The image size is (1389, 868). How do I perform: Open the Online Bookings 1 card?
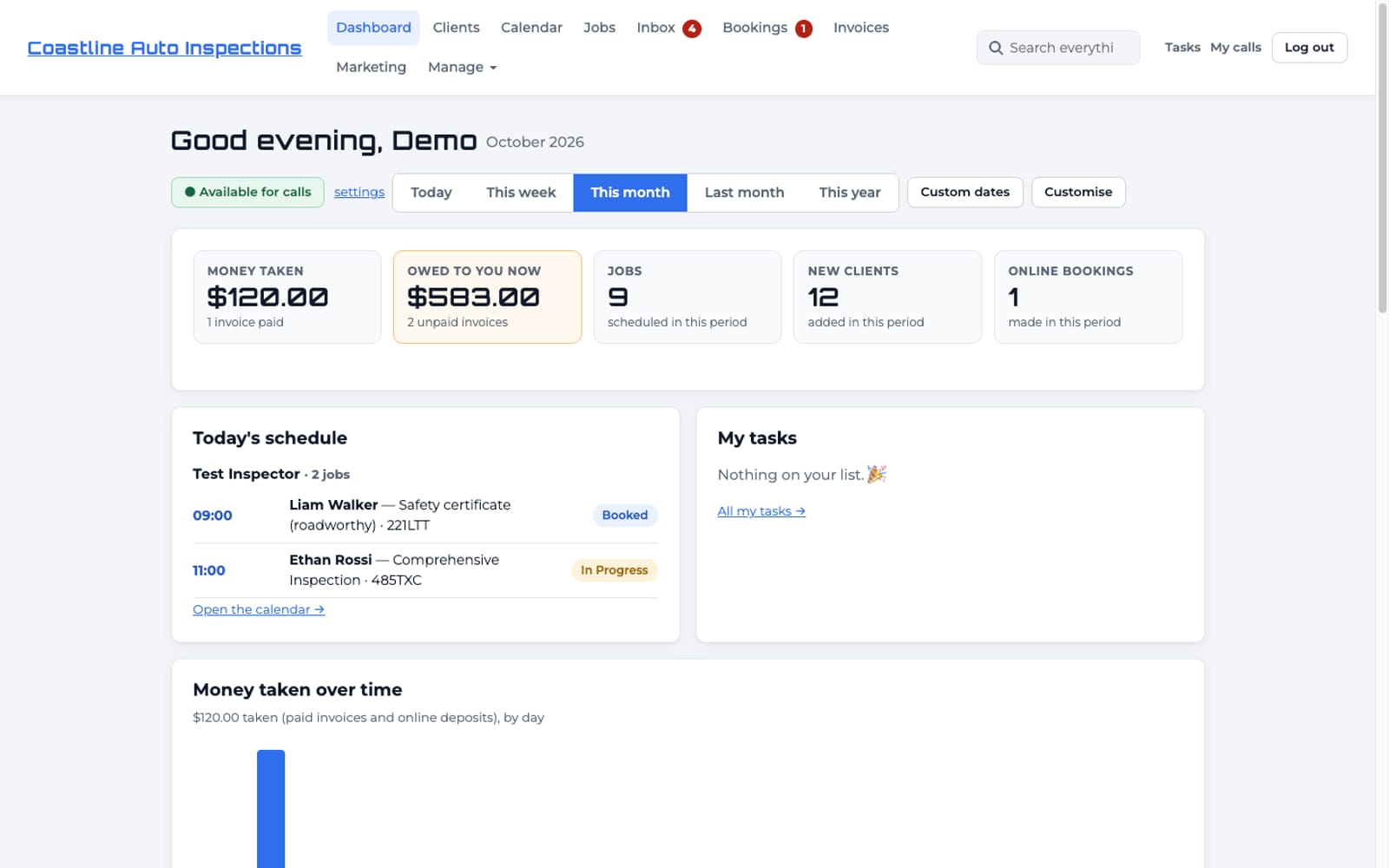[1088, 297]
